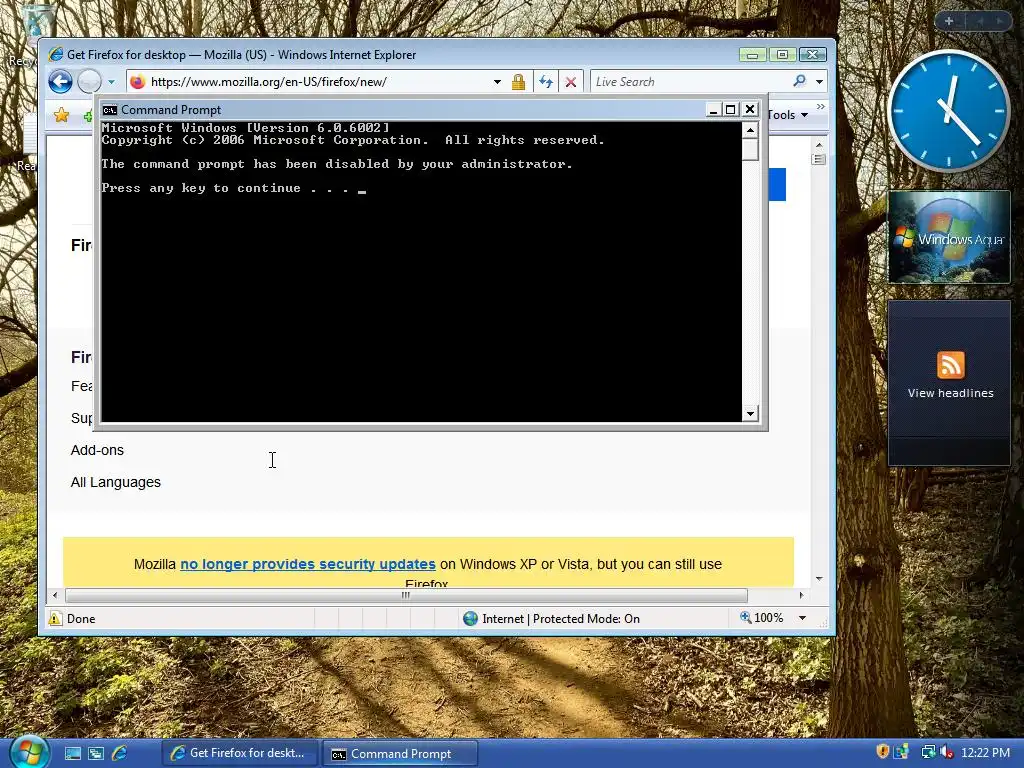Image resolution: width=1024 pixels, height=768 pixels.
Task: Close the Command Prompt window
Action: [x=750, y=110]
